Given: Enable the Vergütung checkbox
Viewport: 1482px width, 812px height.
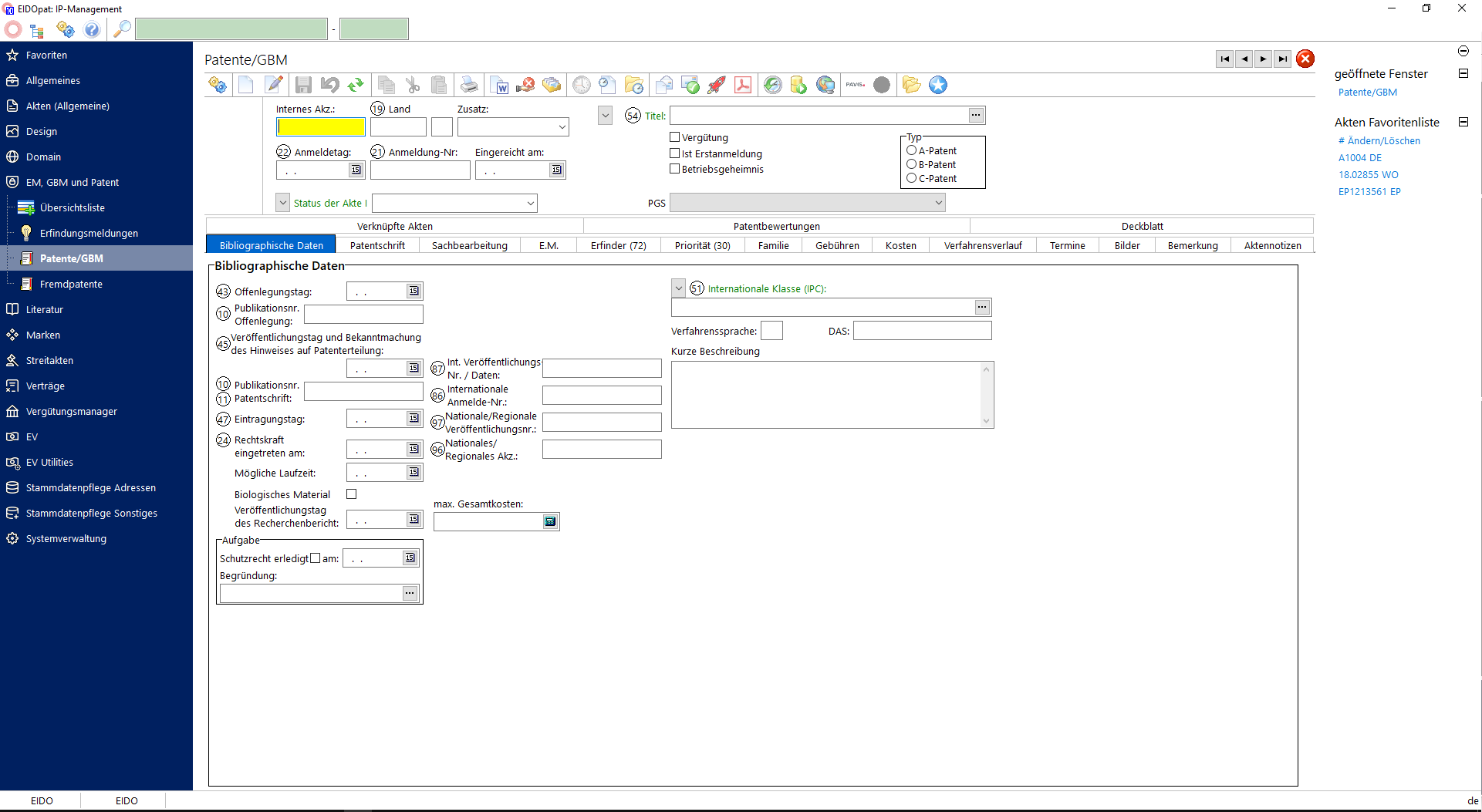Looking at the screenshot, I should (675, 137).
